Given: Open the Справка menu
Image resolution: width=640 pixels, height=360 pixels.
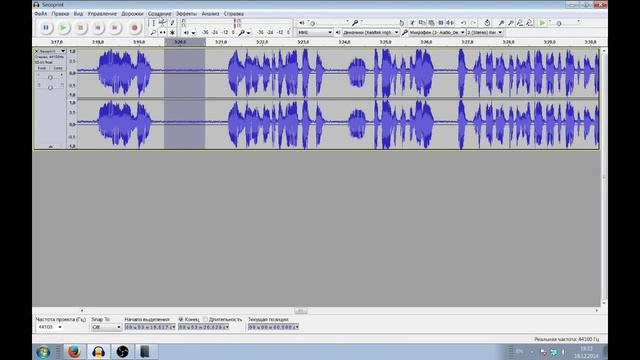Looking at the screenshot, I should 234,13.
